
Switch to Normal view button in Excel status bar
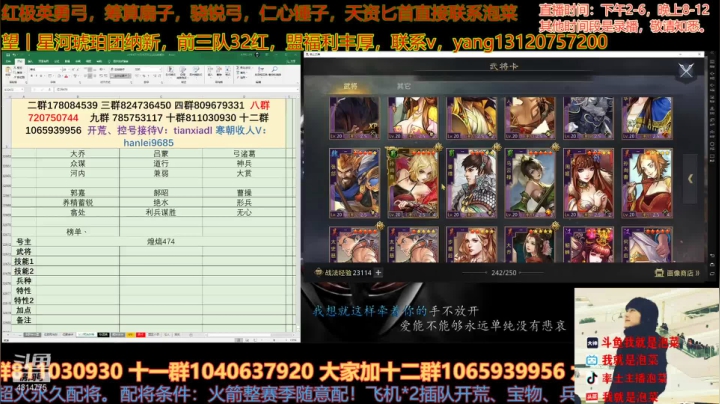coord(239,340)
